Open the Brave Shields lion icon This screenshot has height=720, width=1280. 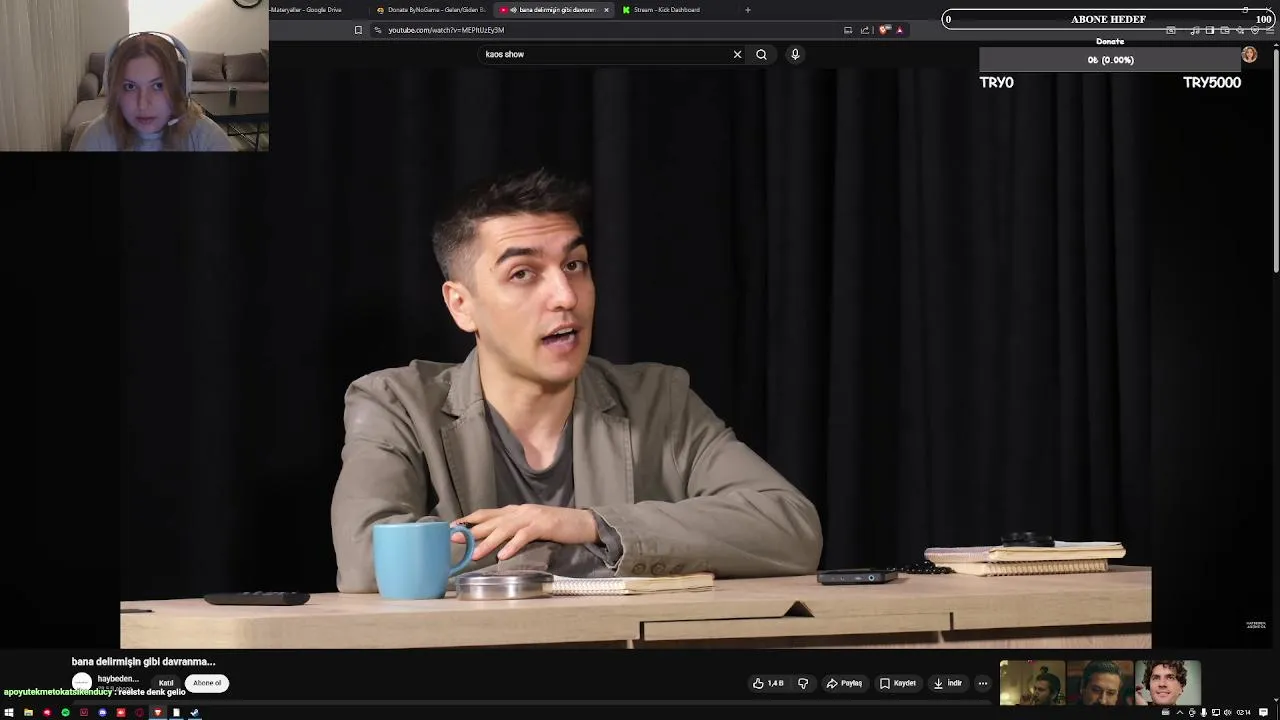point(884,30)
